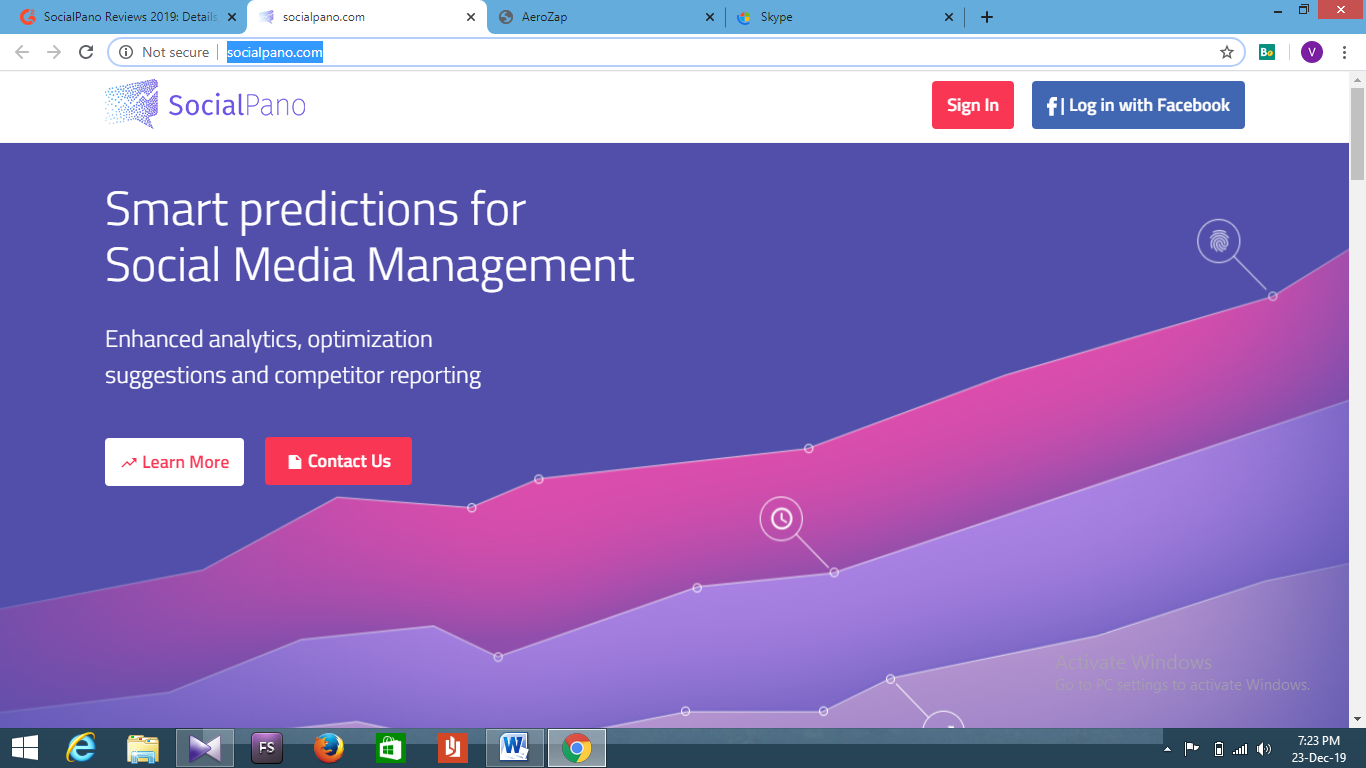Screen dimensions: 1366x768
Task: Open the green browser extension icon
Action: click(x=1267, y=52)
